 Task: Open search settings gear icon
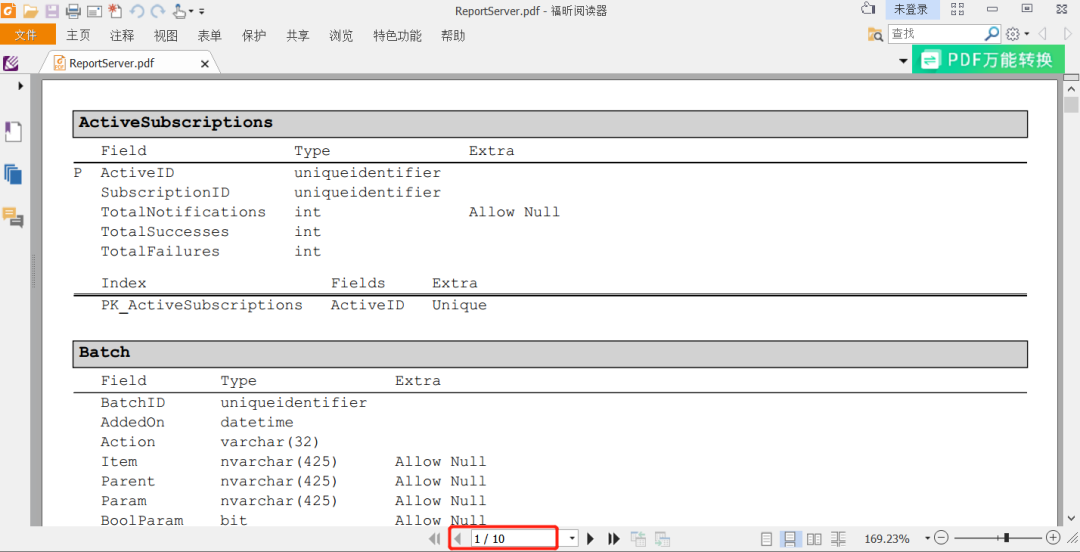pyautogui.click(x=1012, y=34)
